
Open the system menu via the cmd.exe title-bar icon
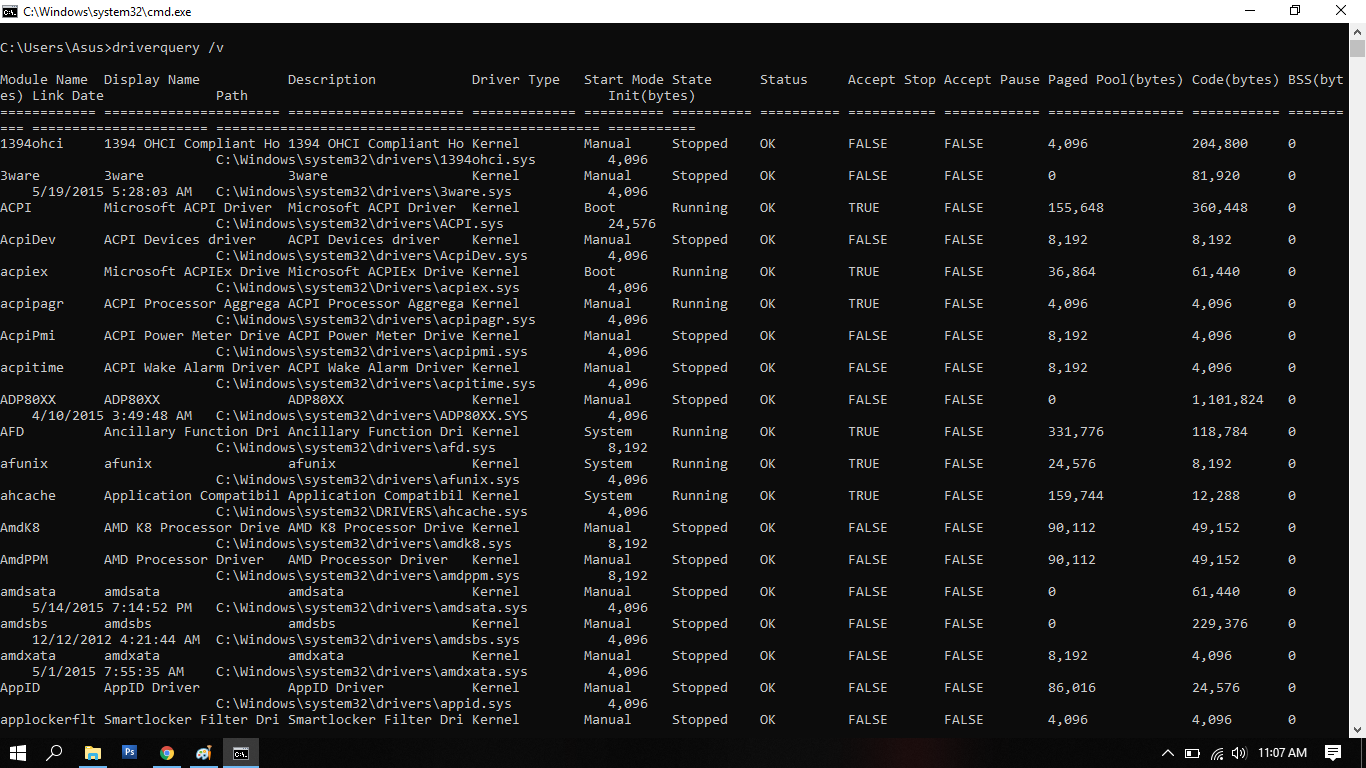coord(10,11)
